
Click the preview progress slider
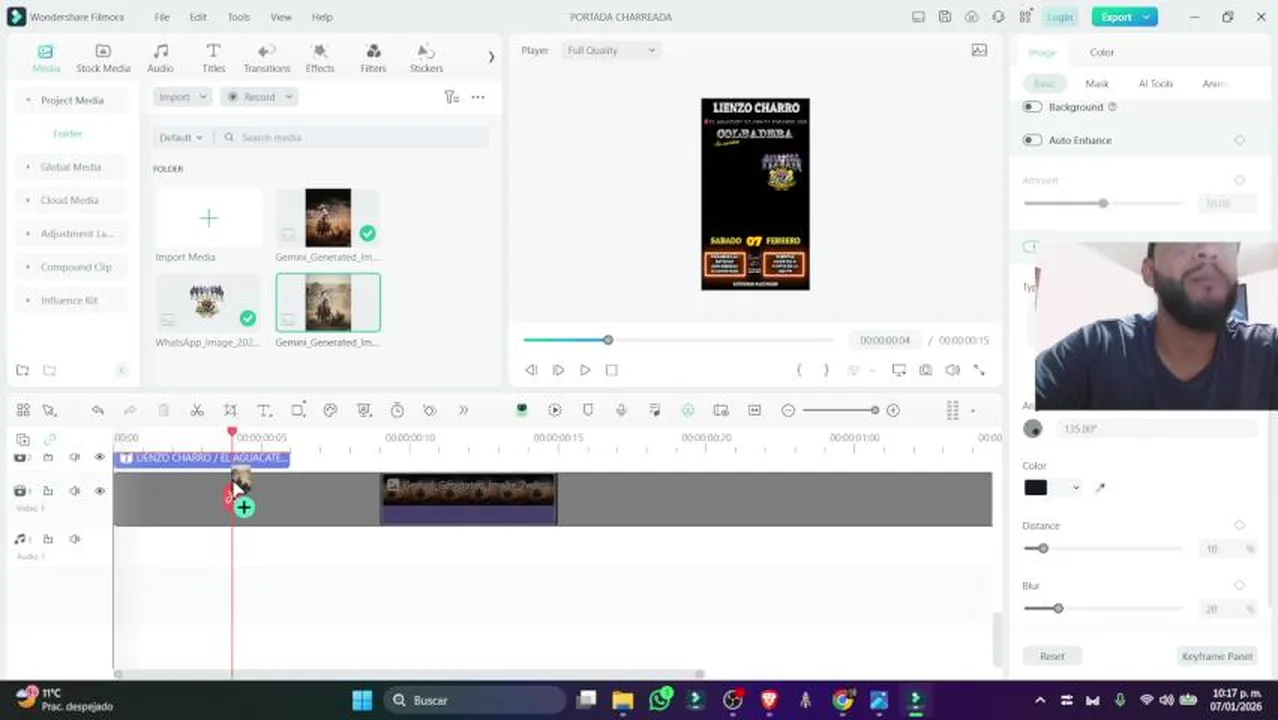678,340
